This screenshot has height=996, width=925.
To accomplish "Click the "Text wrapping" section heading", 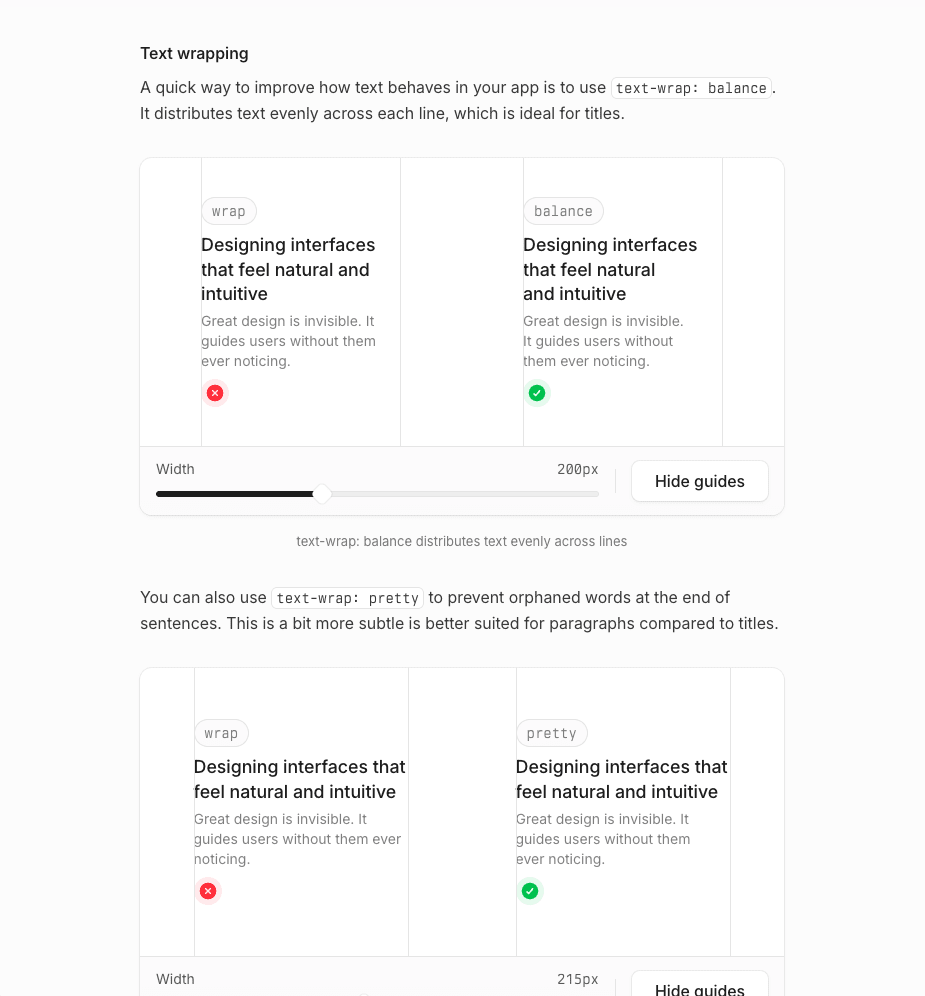I will (x=194, y=53).
